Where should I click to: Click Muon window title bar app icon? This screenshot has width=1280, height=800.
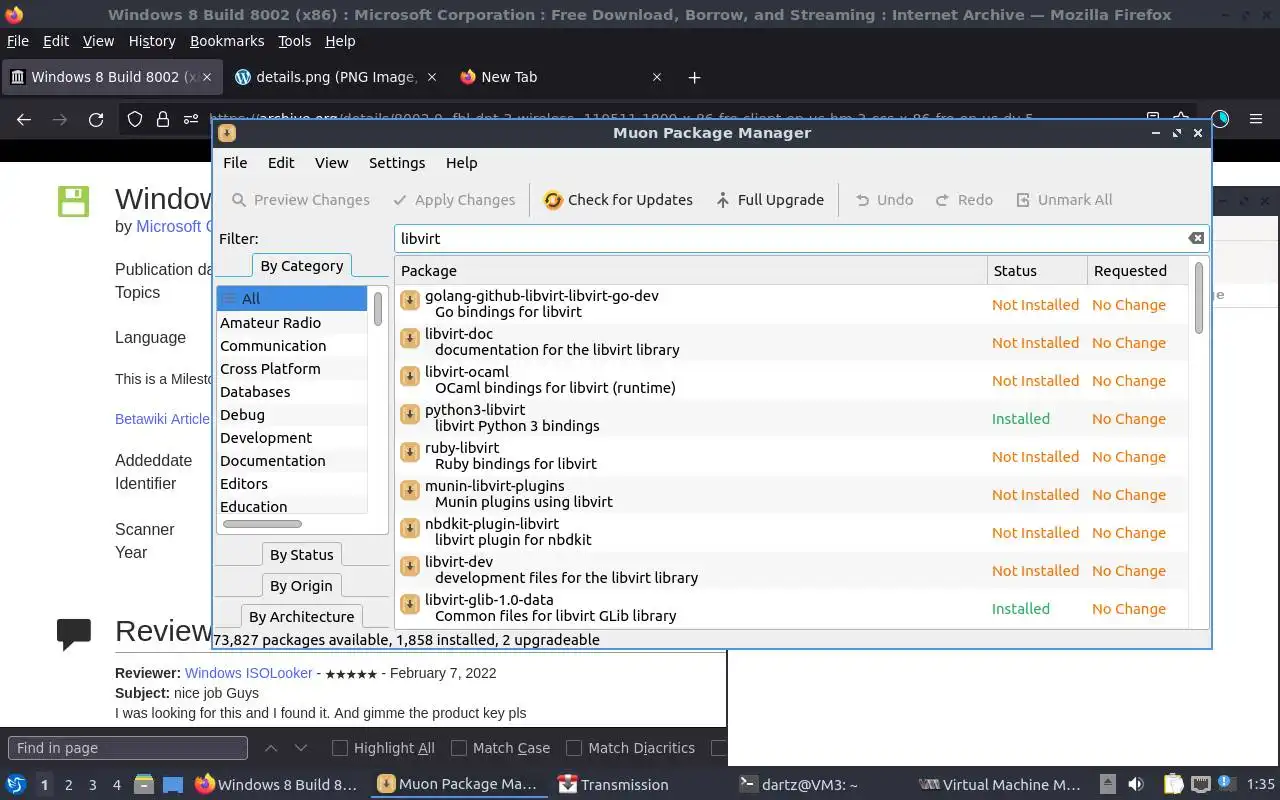pos(227,133)
